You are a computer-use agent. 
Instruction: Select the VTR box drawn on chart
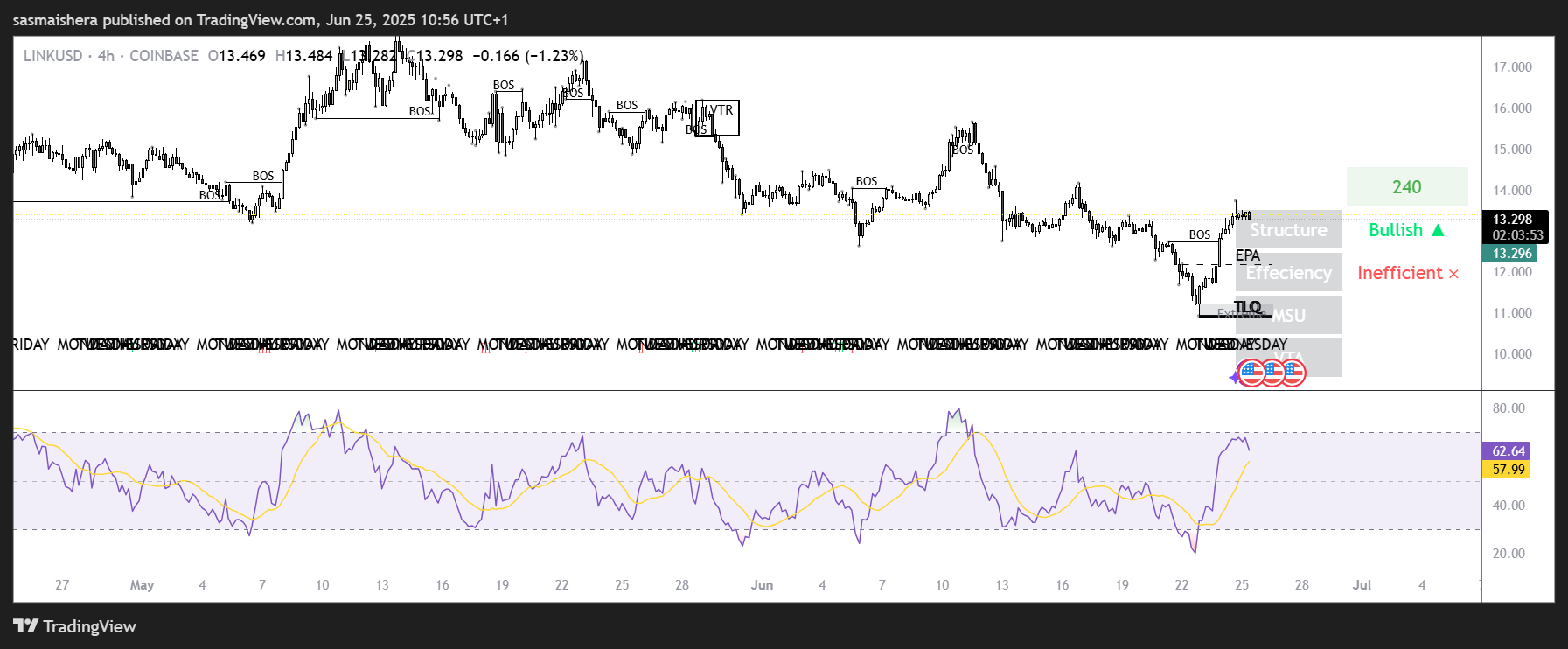click(x=717, y=118)
